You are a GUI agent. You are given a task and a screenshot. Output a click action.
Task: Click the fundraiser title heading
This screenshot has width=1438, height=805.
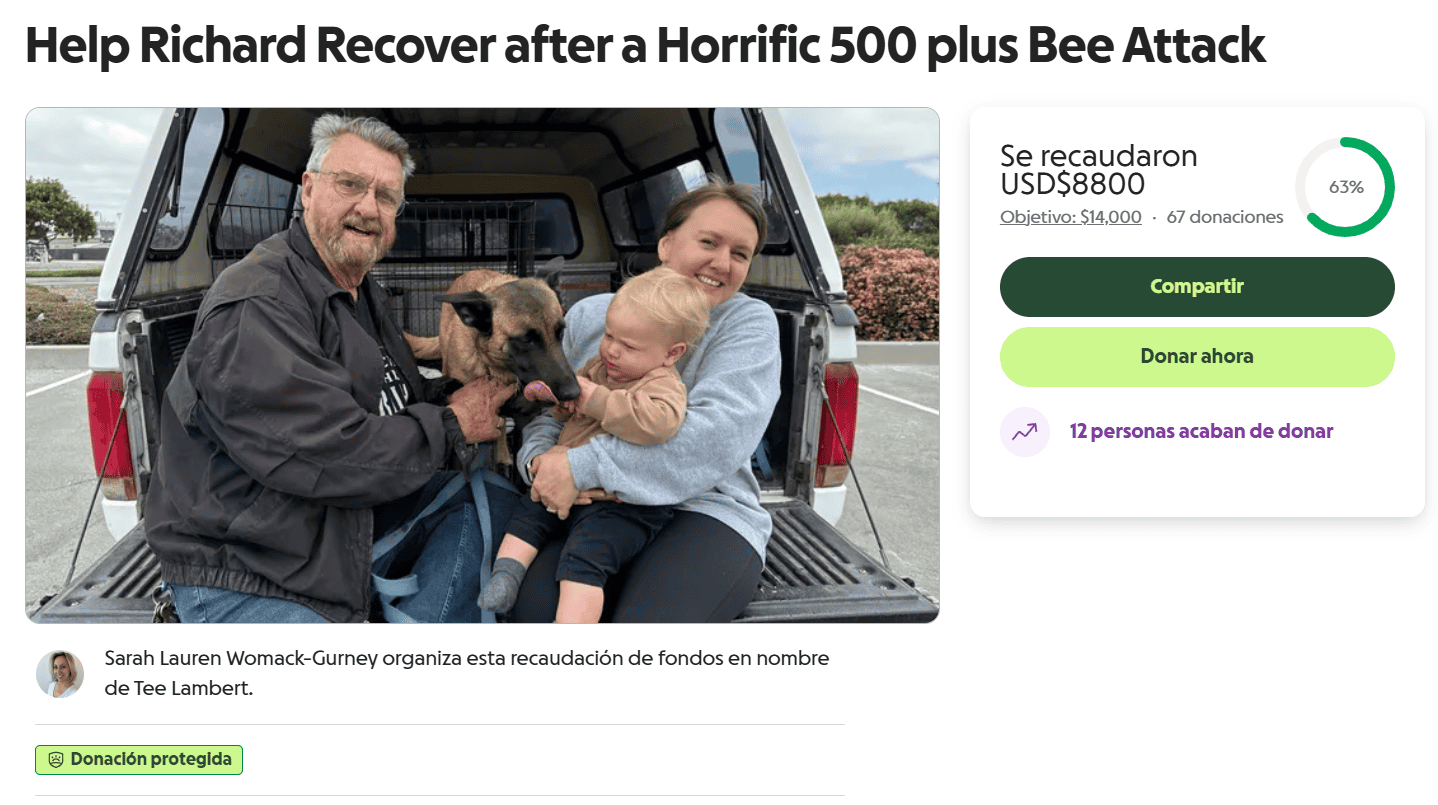pos(645,45)
